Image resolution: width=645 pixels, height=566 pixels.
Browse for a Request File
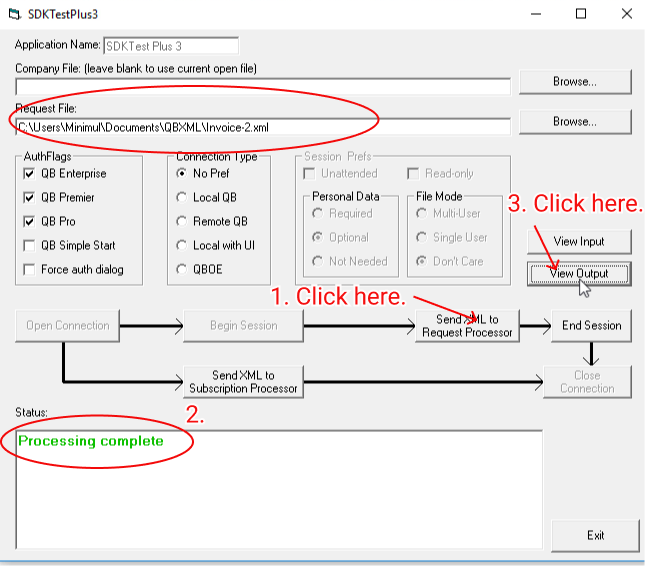click(x=575, y=122)
